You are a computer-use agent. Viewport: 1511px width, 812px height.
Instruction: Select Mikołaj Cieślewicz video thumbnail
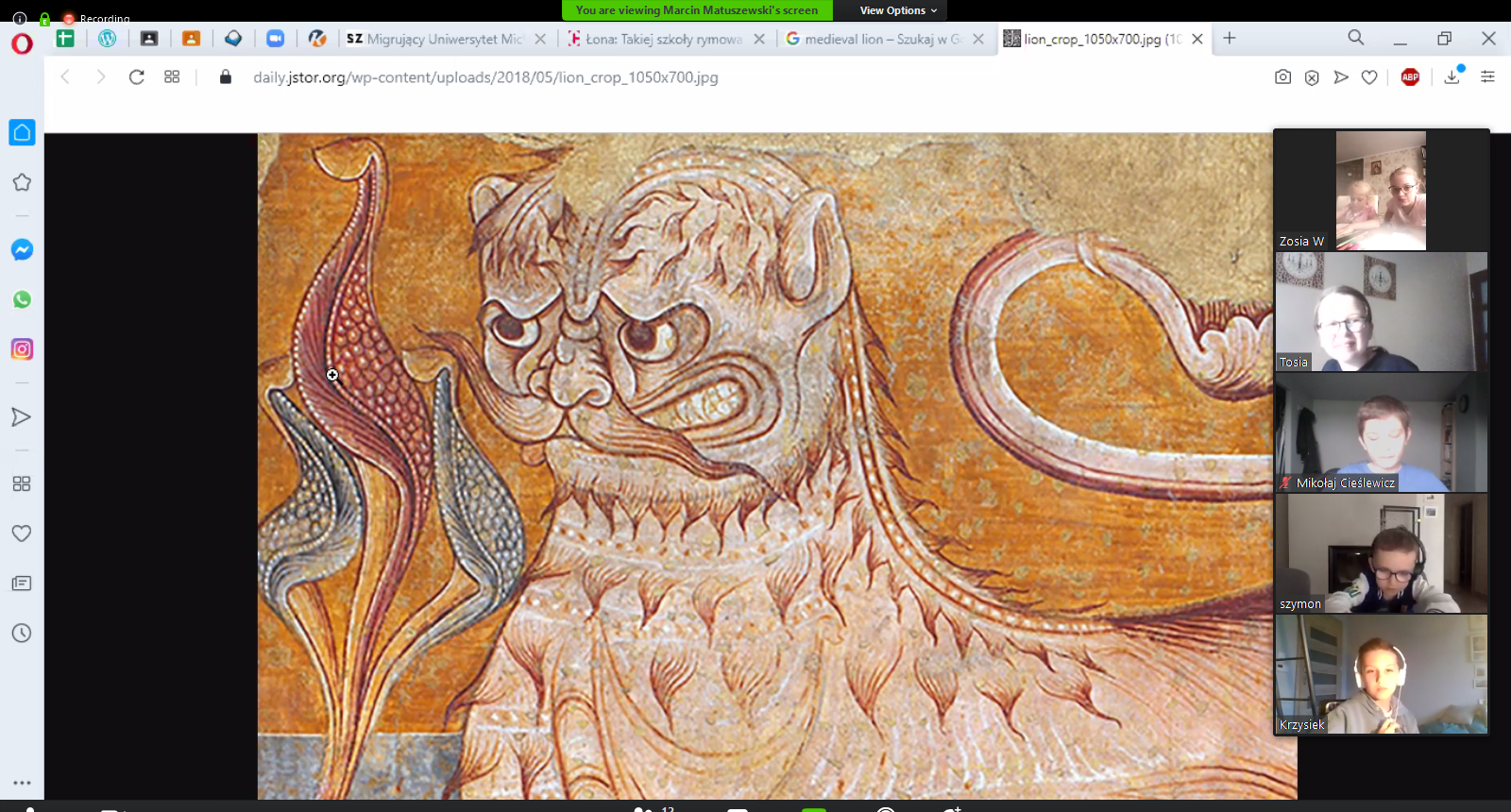point(1381,432)
